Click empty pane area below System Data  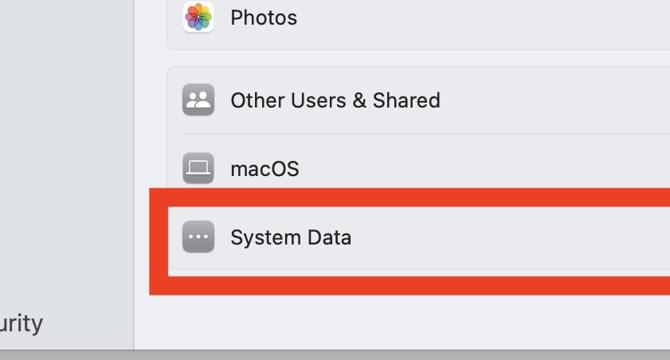click(402, 322)
